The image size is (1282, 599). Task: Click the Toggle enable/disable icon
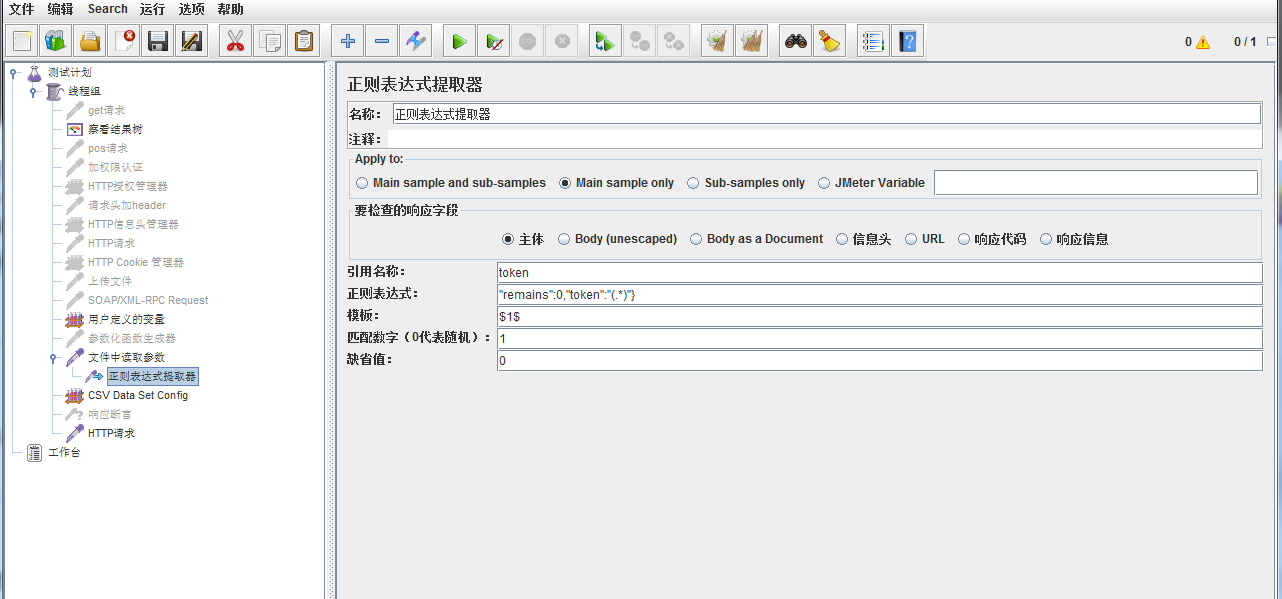pyautogui.click(x=416, y=41)
